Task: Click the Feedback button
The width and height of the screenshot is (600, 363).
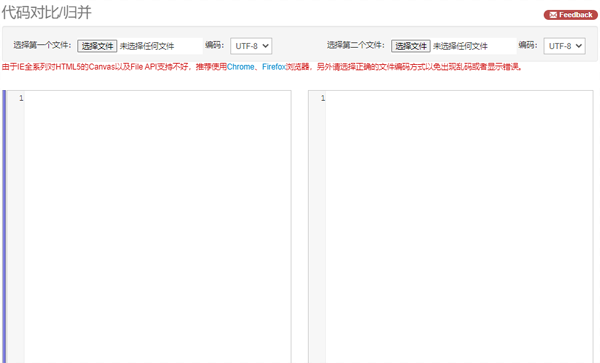Action: point(570,15)
